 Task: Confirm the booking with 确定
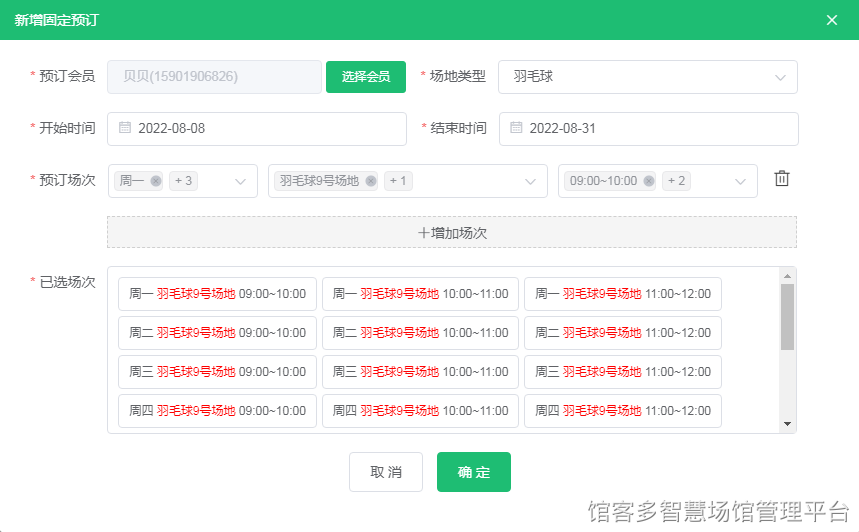(x=473, y=472)
